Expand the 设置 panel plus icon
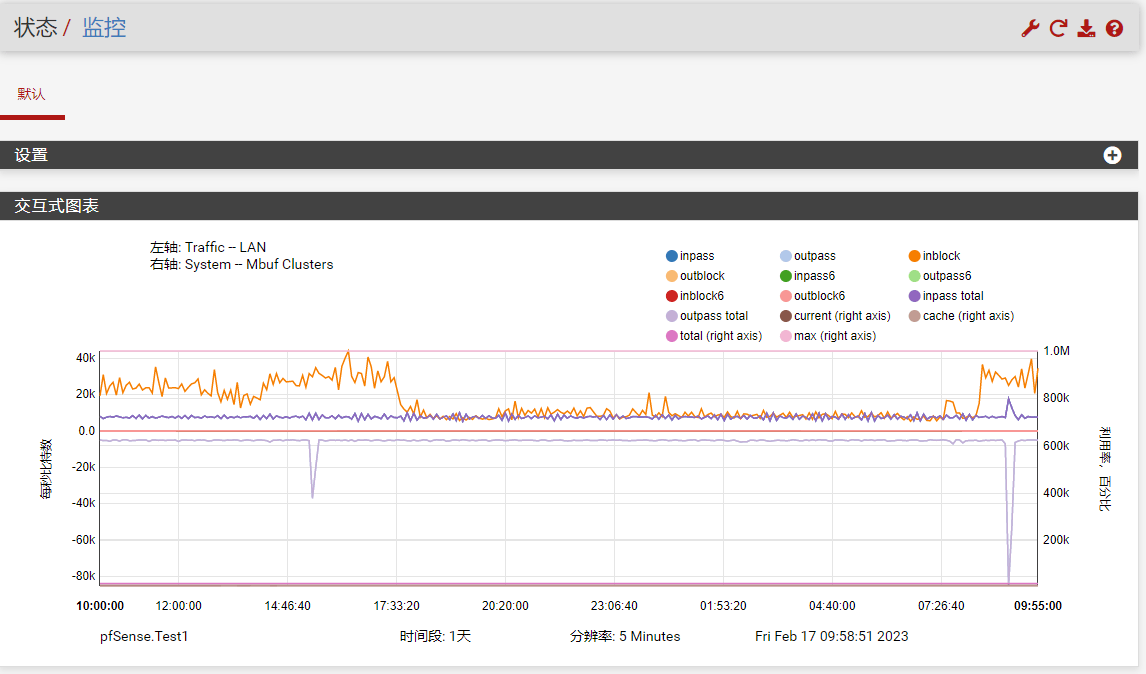 click(x=1112, y=155)
